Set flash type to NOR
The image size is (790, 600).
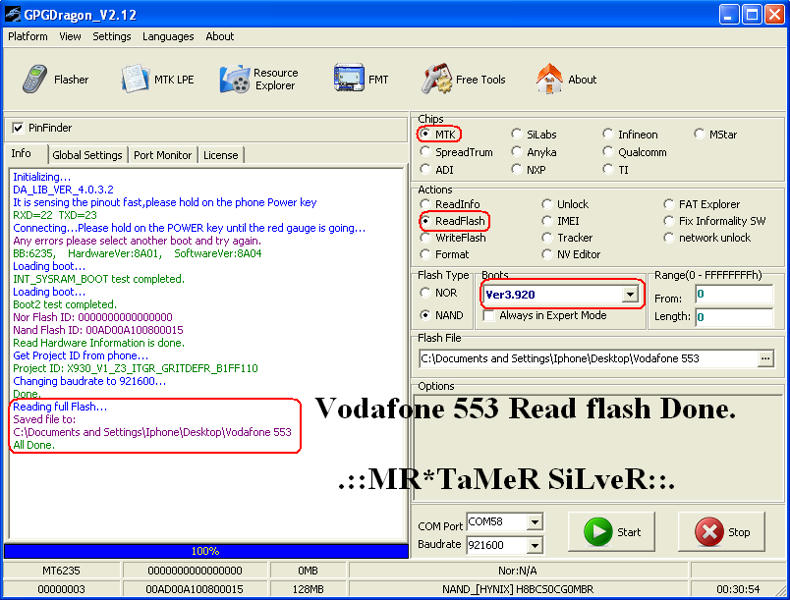tap(425, 293)
